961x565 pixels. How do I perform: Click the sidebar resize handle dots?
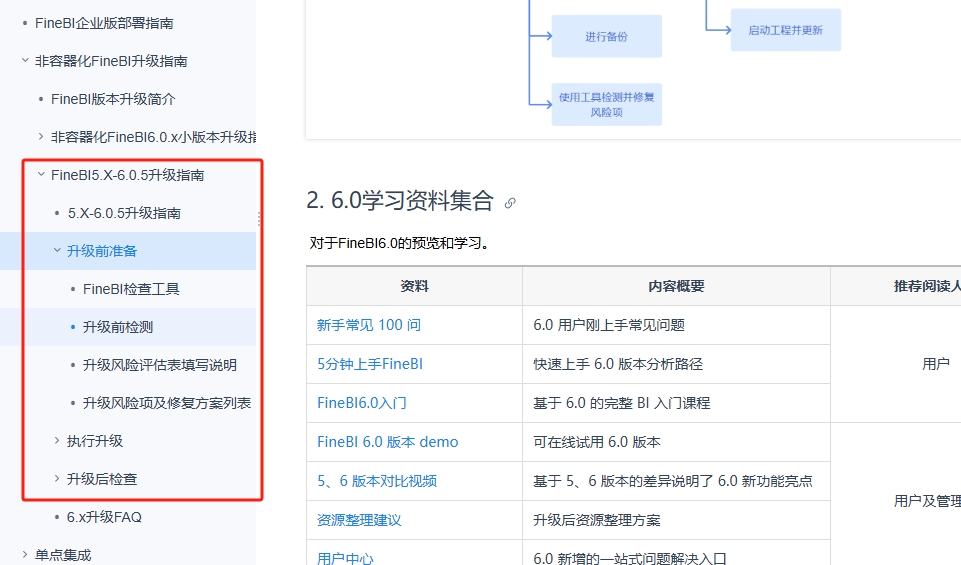pyautogui.click(x=259, y=219)
